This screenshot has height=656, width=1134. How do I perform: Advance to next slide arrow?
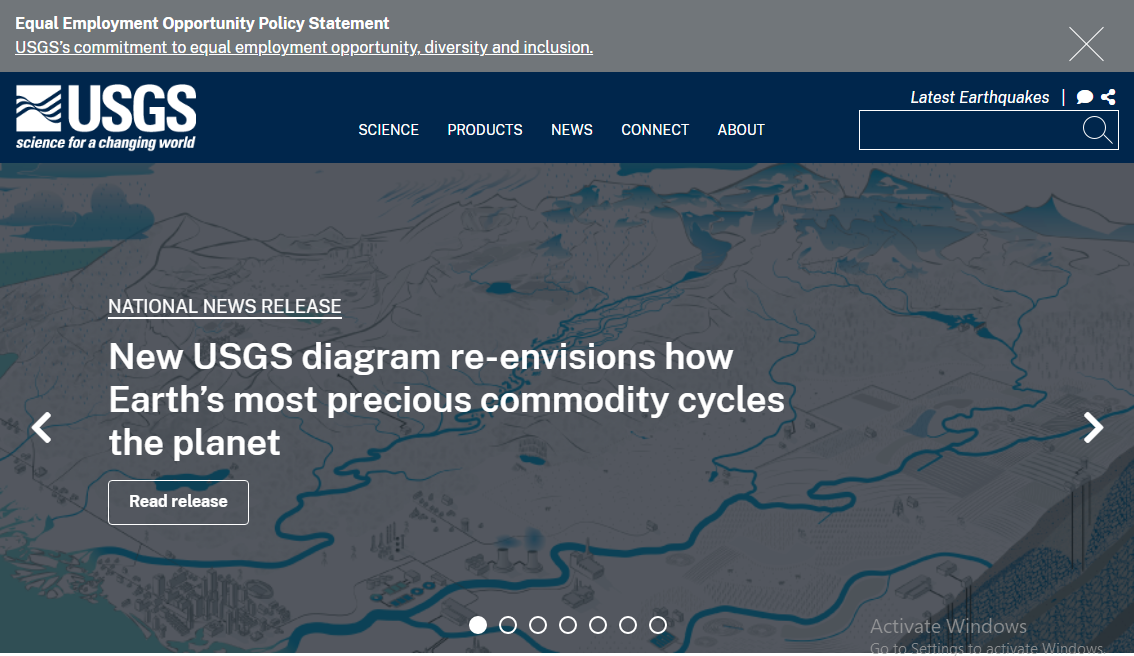pyautogui.click(x=1093, y=428)
